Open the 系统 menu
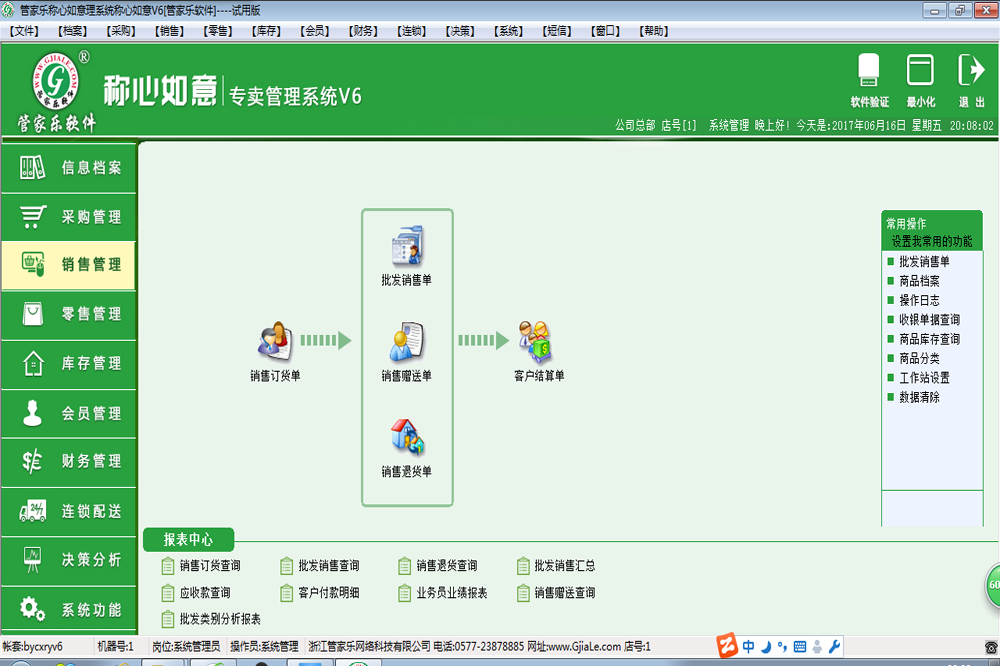Screen dimensions: 1000x666 pyautogui.click(x=509, y=31)
